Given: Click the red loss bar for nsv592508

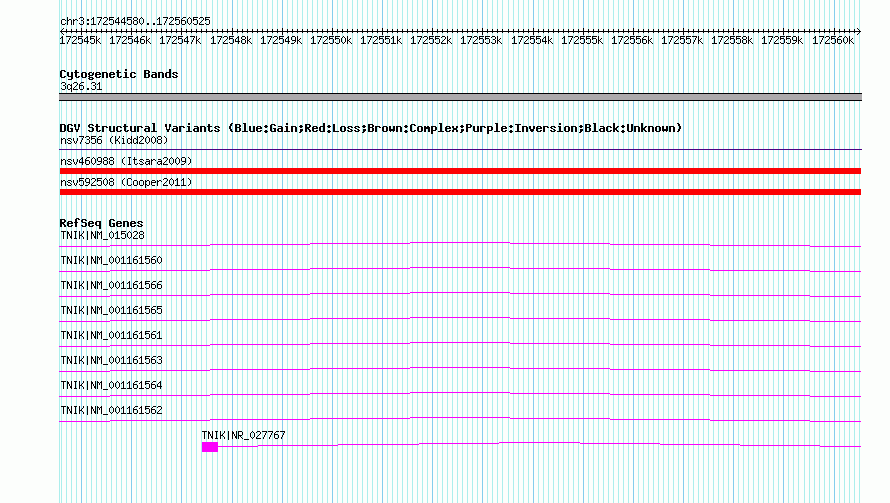Looking at the screenshot, I should pos(460,192).
